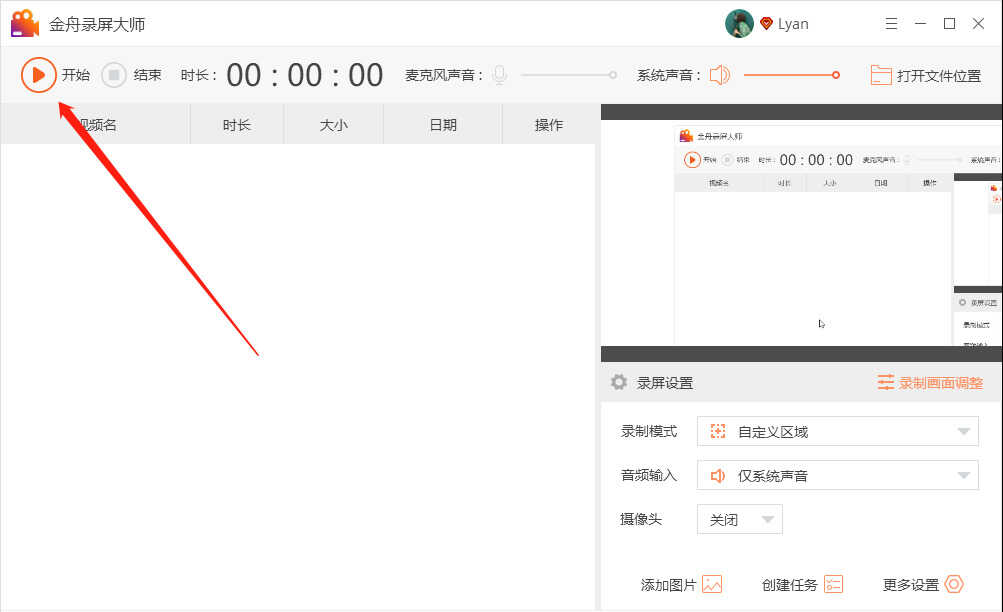Screen dimensions: 1003x612
Task: Click the 录制画面调整 sliders icon
Action: [x=885, y=382]
